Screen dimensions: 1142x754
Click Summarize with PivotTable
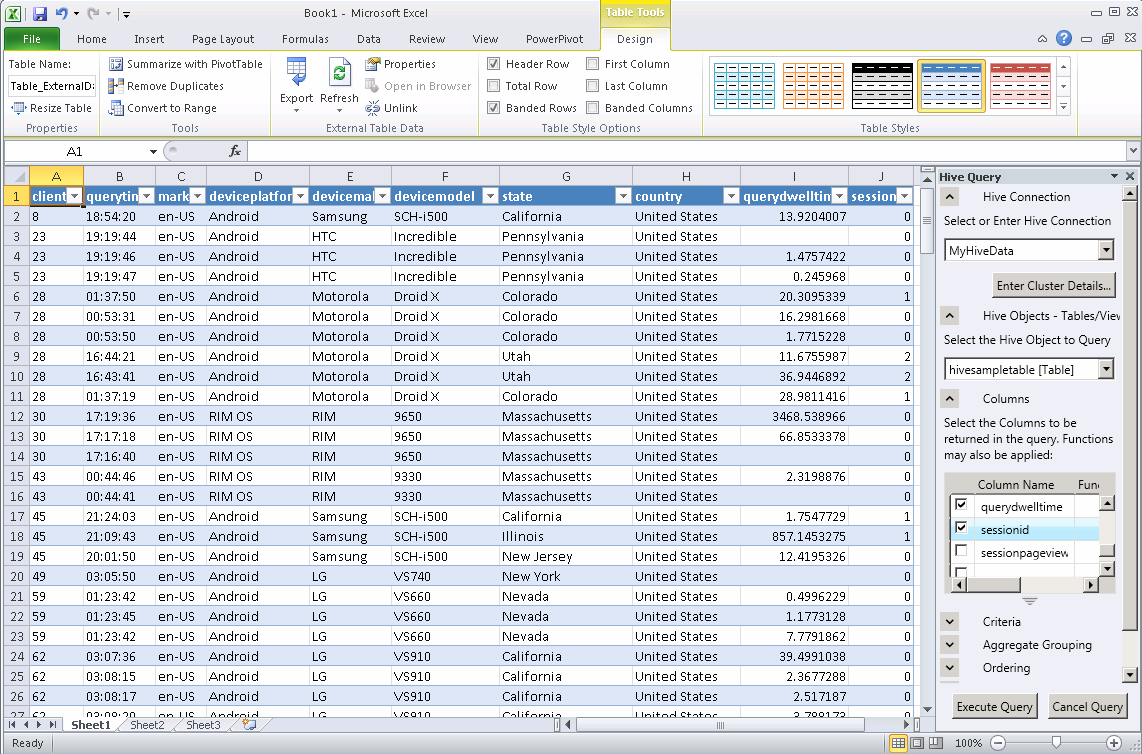tap(186, 64)
